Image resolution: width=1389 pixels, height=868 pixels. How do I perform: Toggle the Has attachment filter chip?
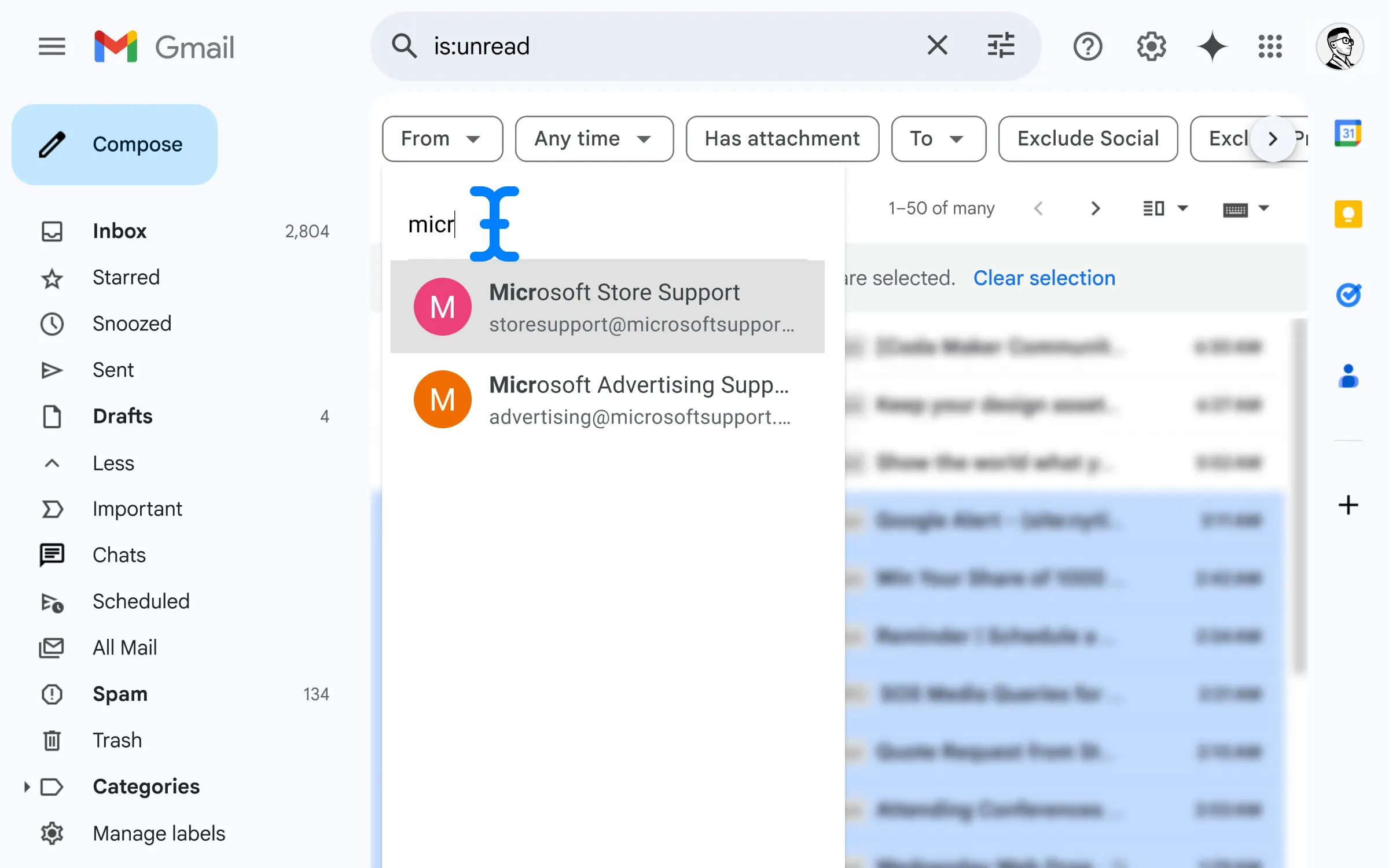click(x=782, y=139)
